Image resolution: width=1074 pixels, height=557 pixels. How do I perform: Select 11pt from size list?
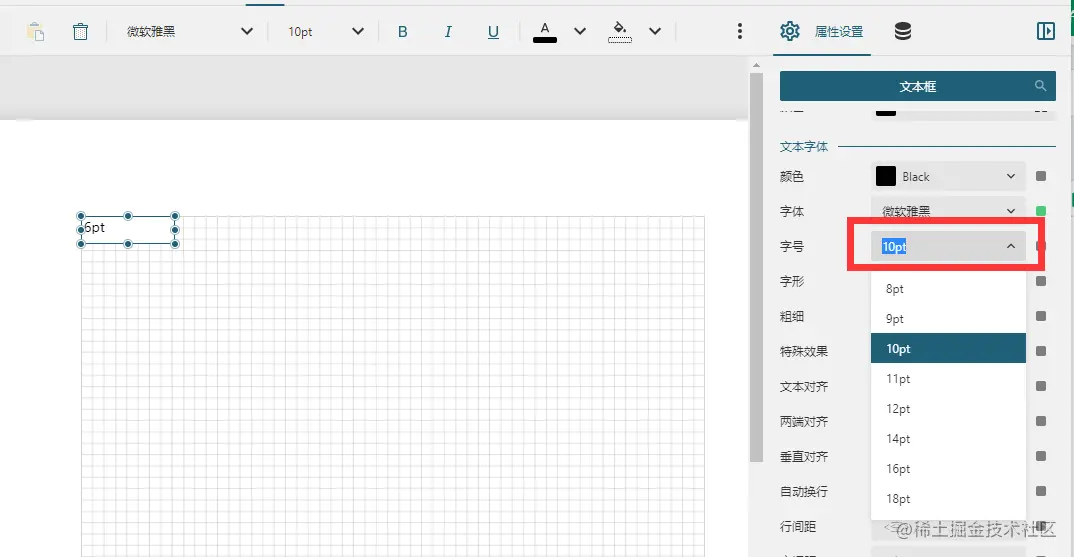[948, 379]
